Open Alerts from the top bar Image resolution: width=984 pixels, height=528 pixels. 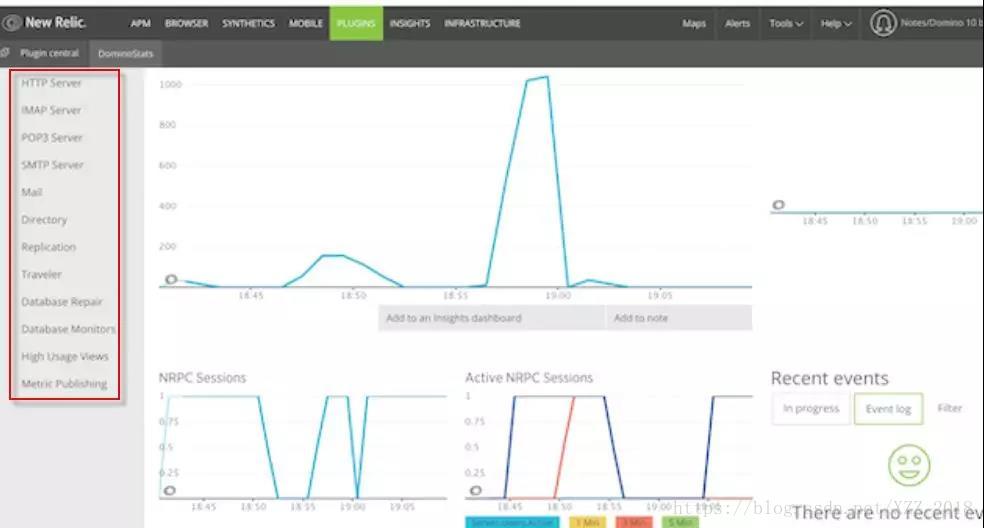737,23
